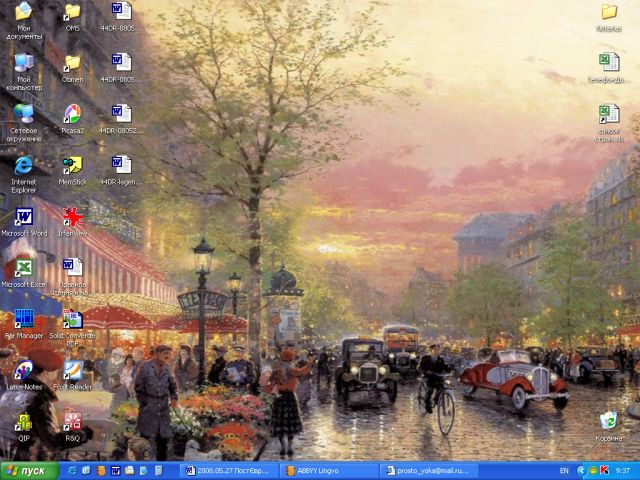Viewport: 640px width, 480px height.
Task: Activate the prosto_yoka@mail.ru taskbar window
Action: coord(430,471)
